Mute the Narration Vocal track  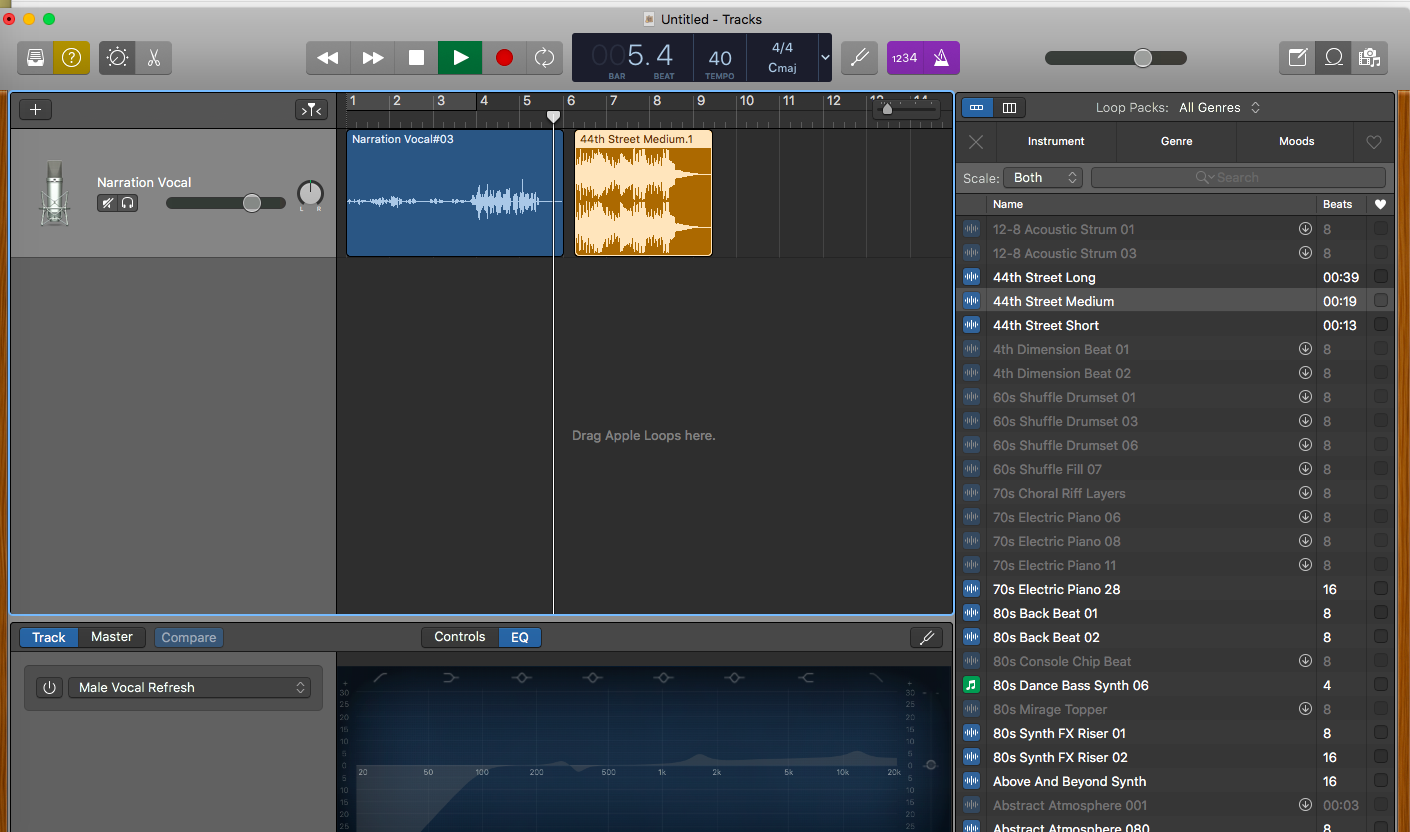[107, 203]
